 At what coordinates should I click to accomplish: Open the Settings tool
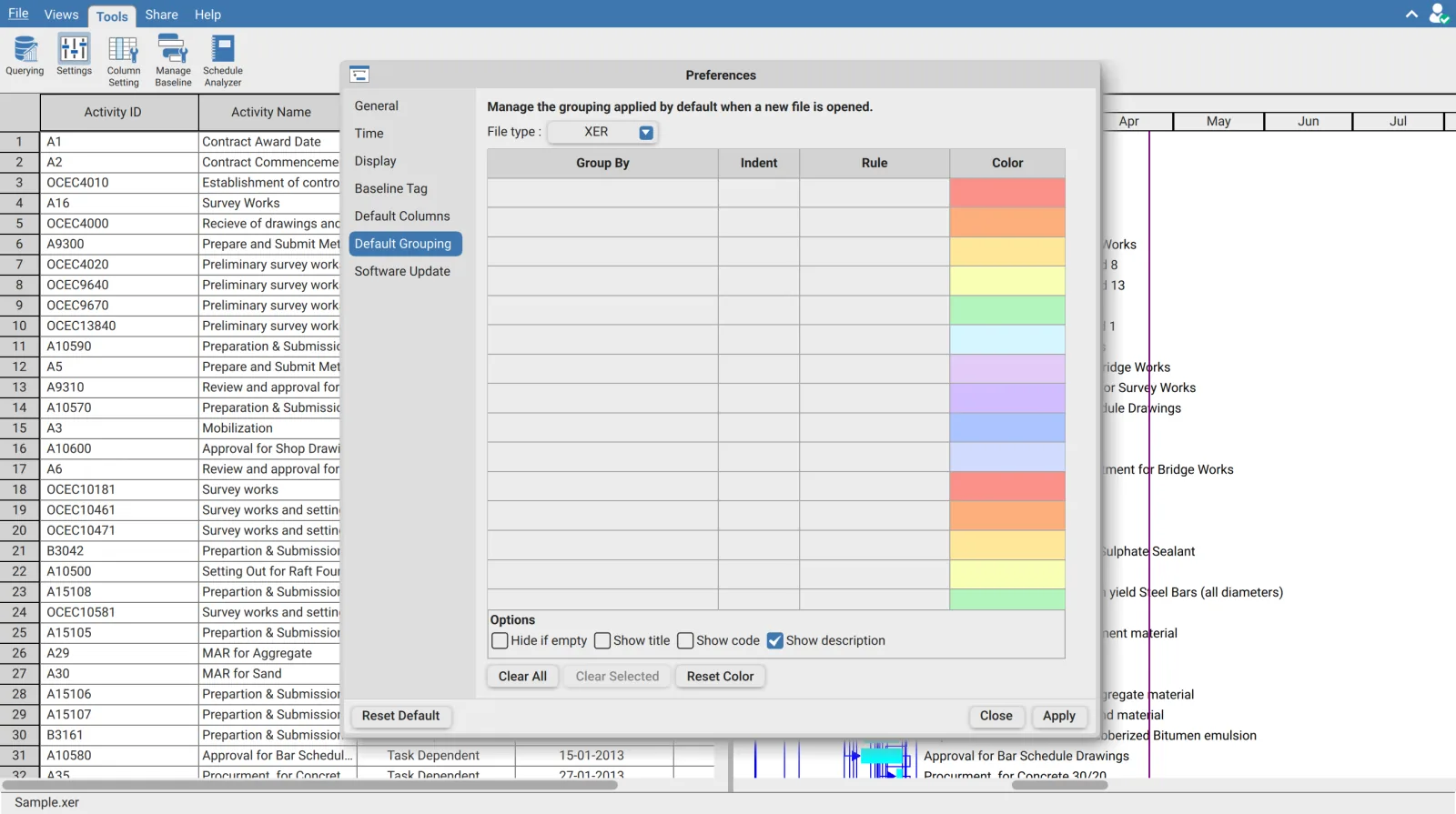74,55
